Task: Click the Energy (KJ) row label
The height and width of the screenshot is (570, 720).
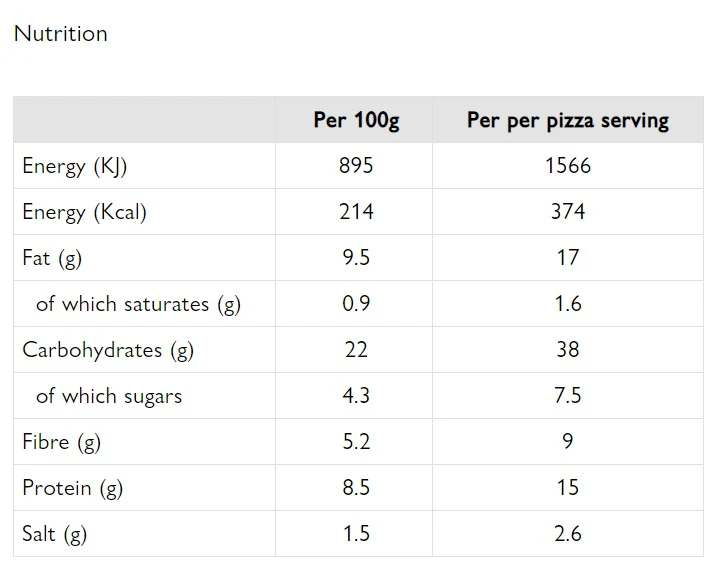Action: (75, 166)
